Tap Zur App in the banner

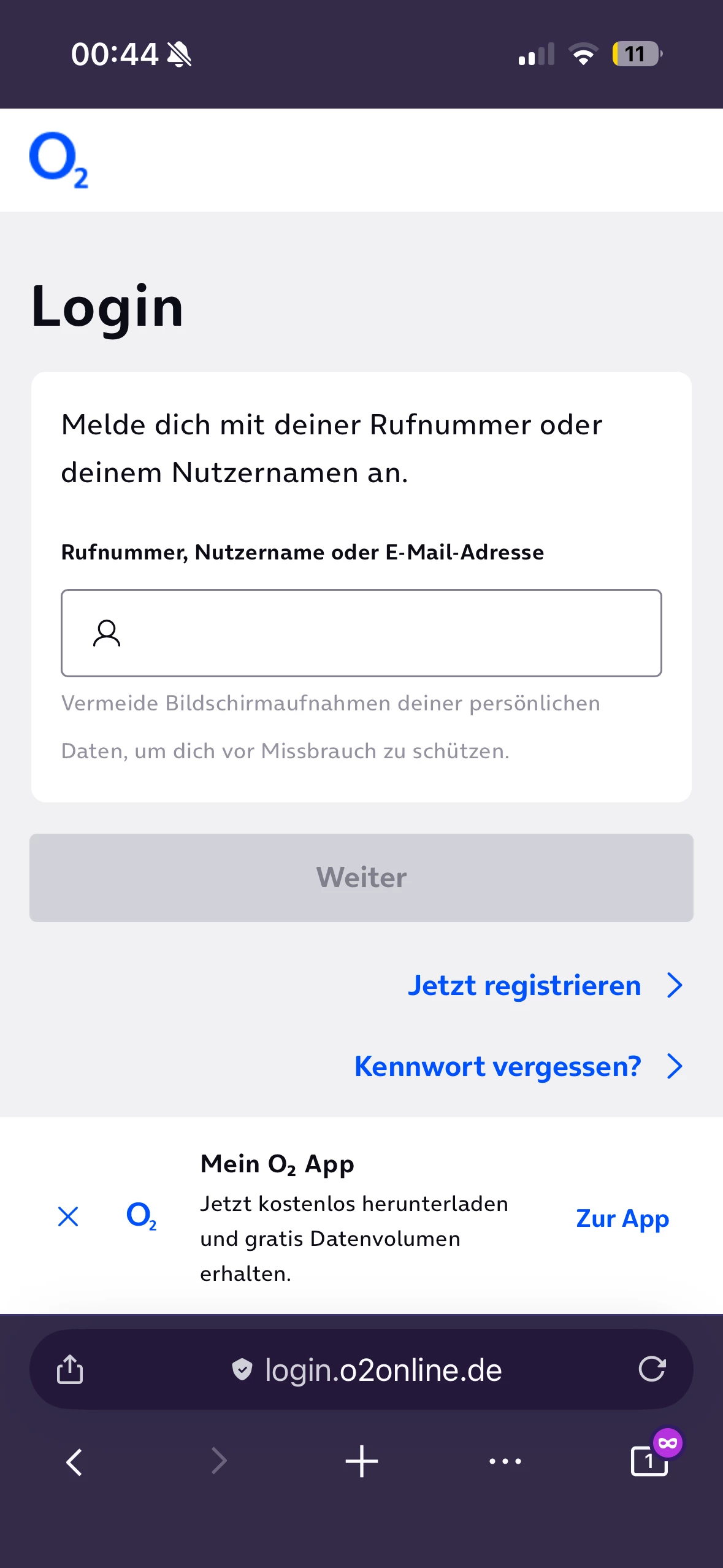[622, 1218]
